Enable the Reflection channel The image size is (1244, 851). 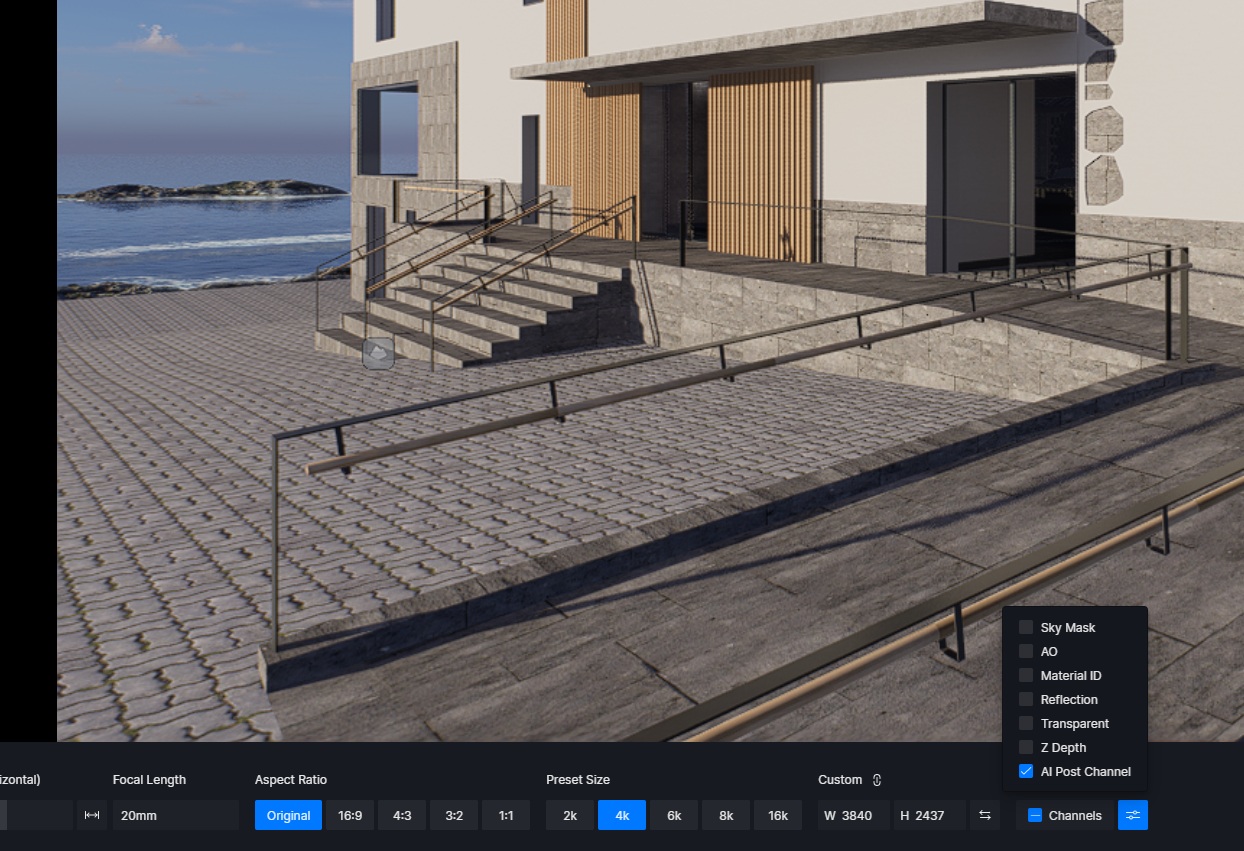[1026, 699]
